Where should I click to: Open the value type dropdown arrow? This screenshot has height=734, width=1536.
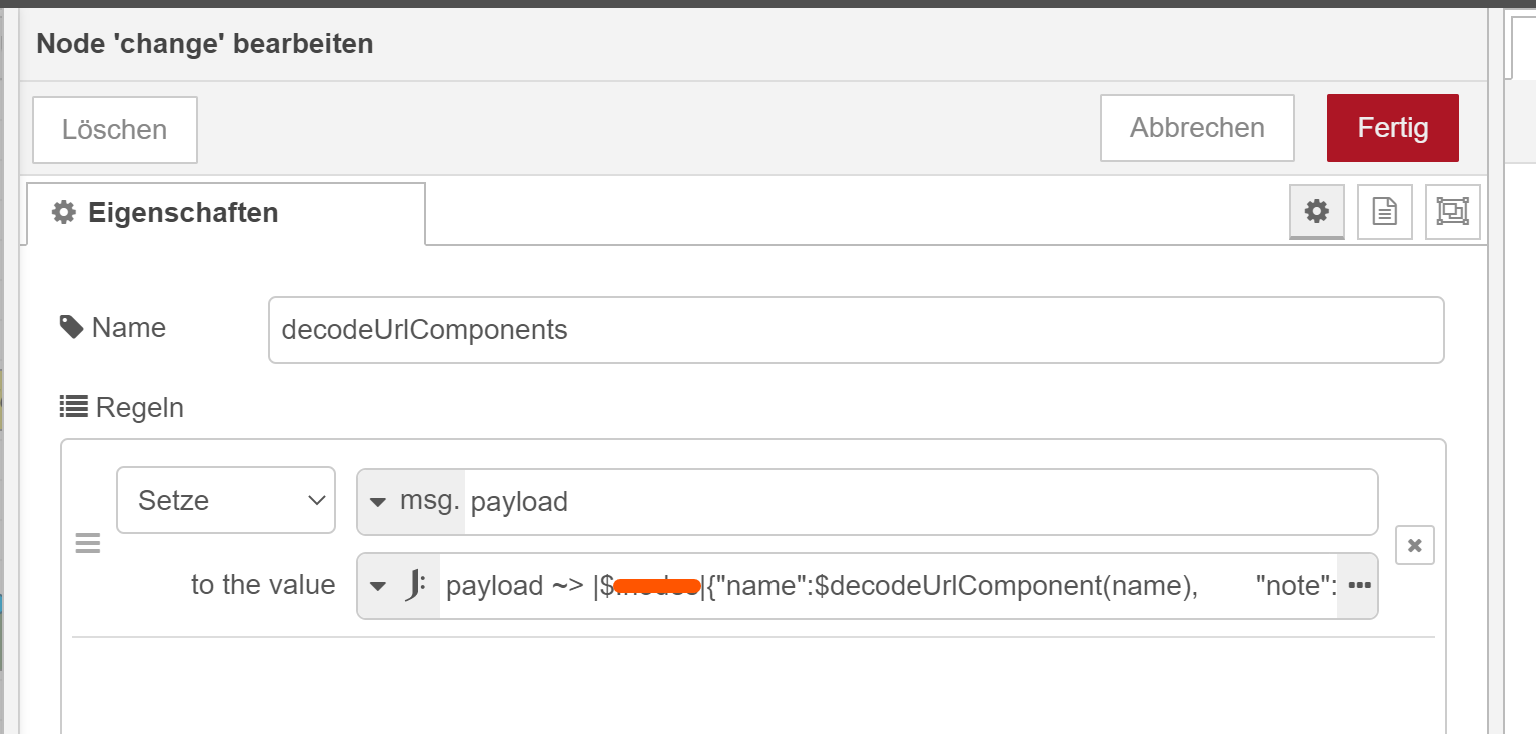pyautogui.click(x=378, y=586)
